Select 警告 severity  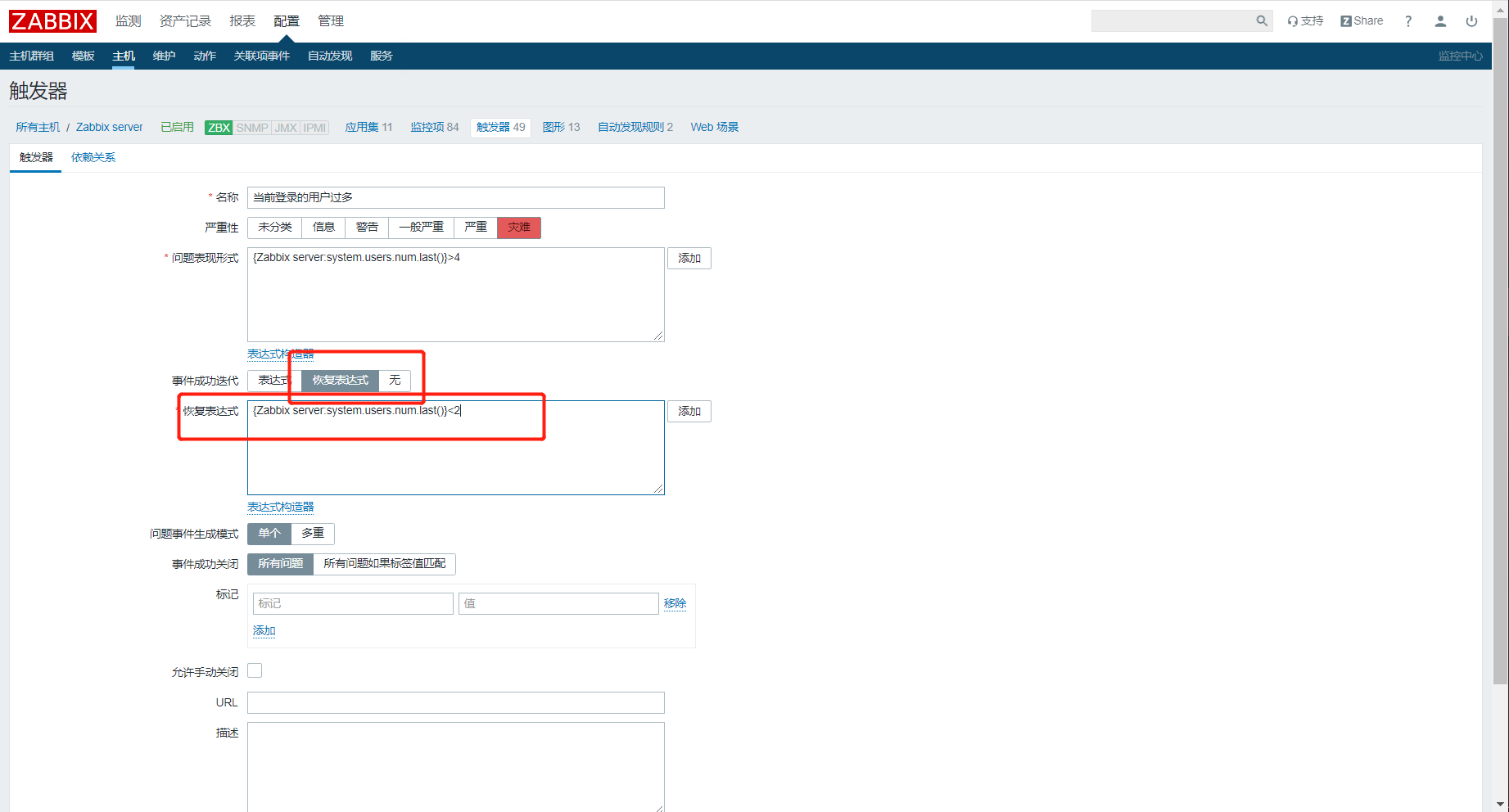tap(367, 228)
